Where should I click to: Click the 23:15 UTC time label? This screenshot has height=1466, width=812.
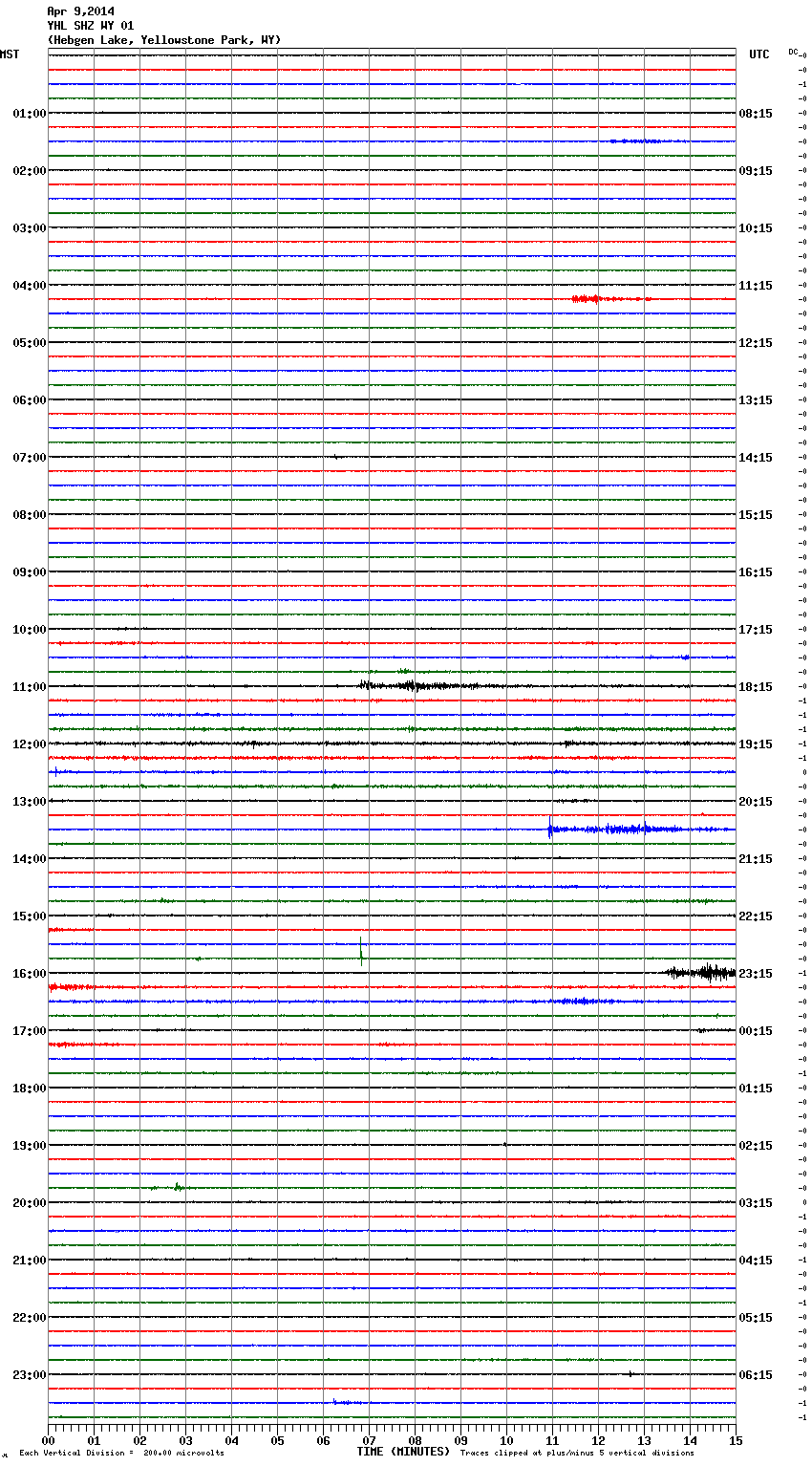(x=756, y=974)
